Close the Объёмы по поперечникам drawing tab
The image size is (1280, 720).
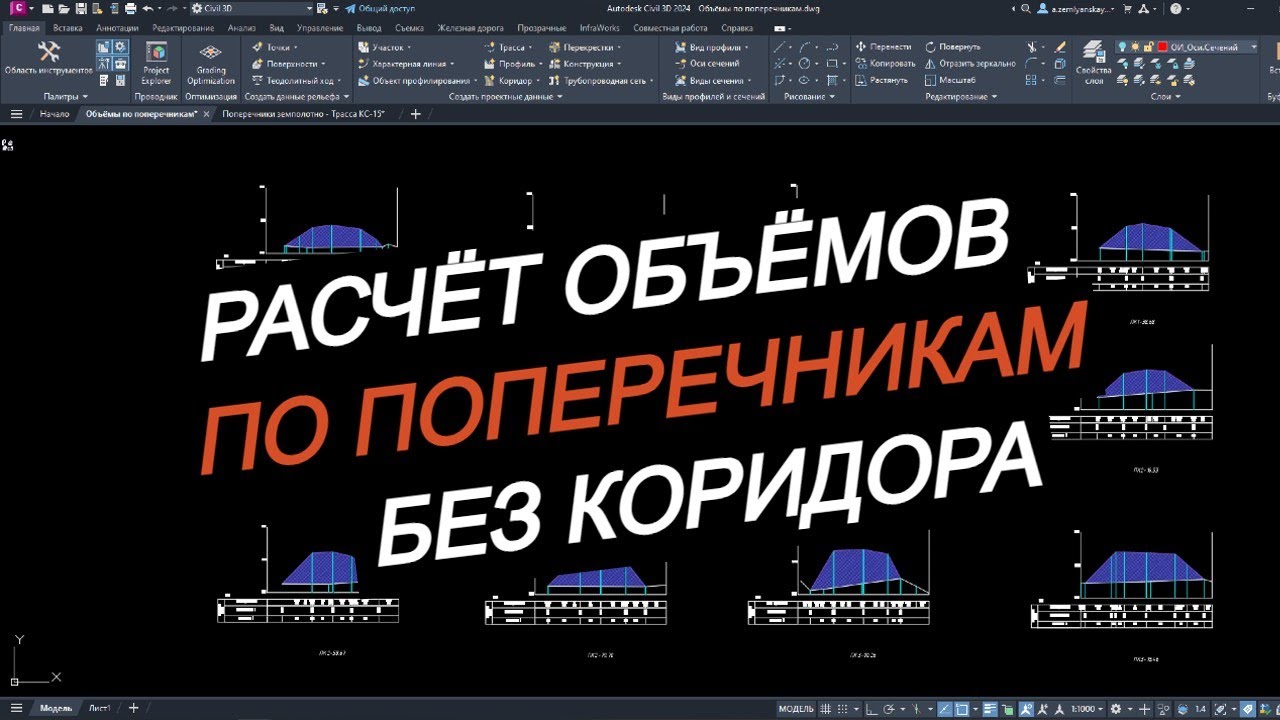point(206,114)
